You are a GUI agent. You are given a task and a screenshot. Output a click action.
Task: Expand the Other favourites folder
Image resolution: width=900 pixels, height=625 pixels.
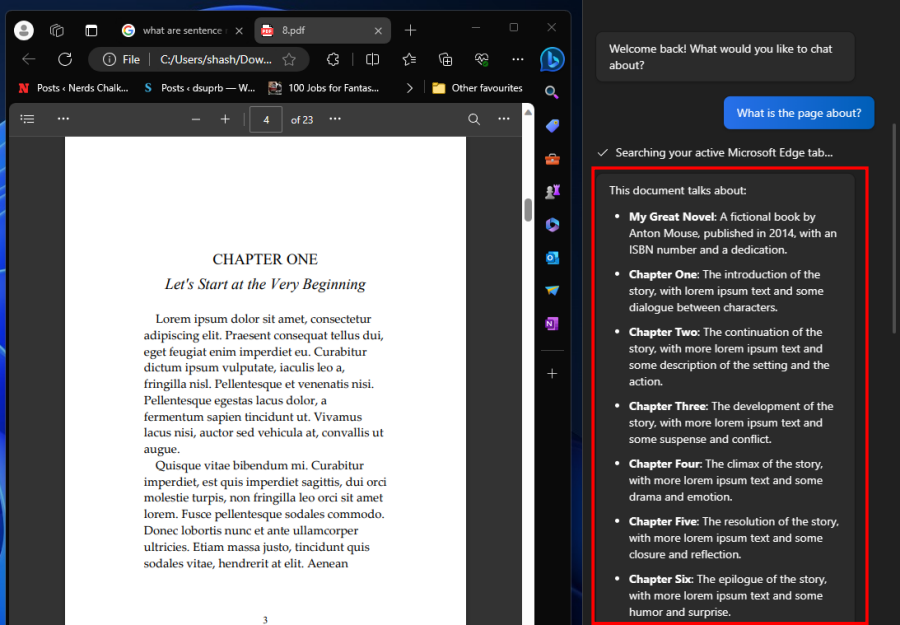tap(476, 88)
